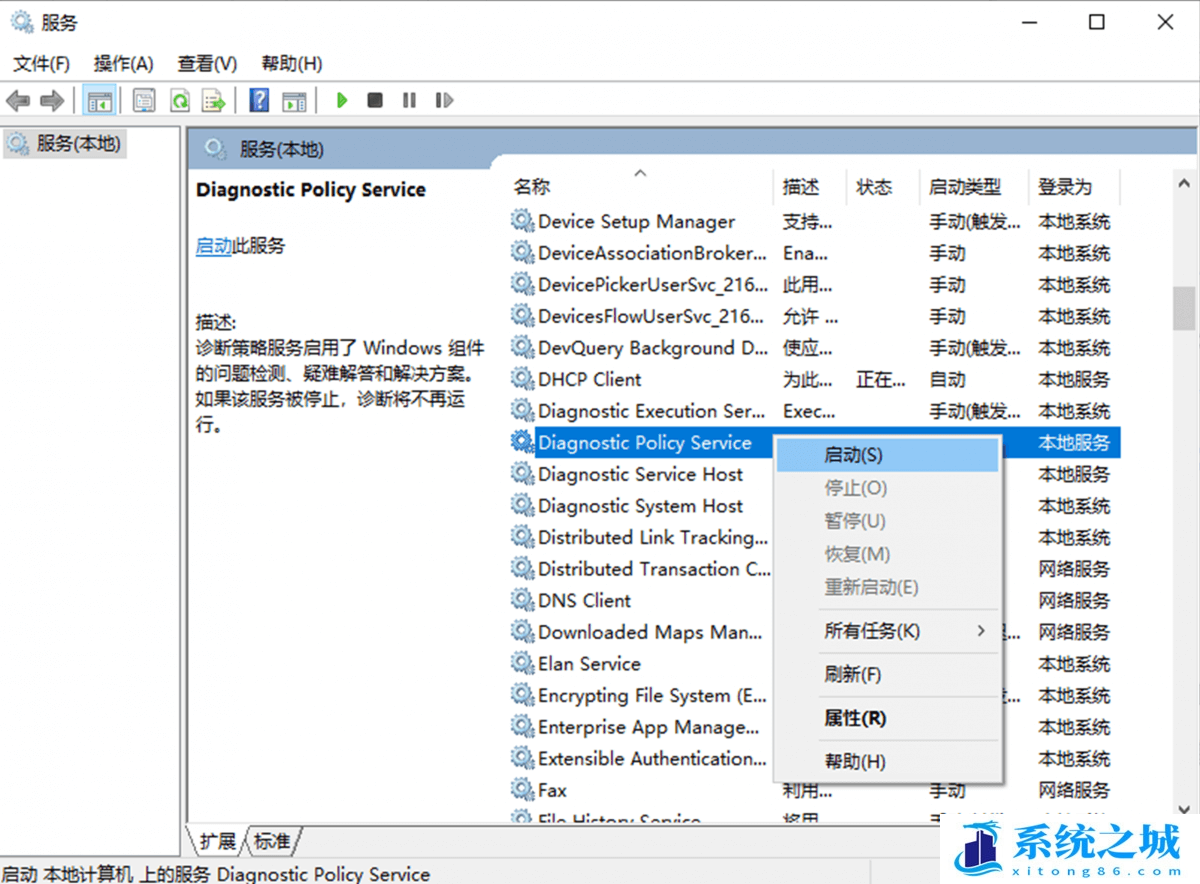Toggle the Show/Hide Console Tree icon
1200x884 pixels.
click(99, 100)
